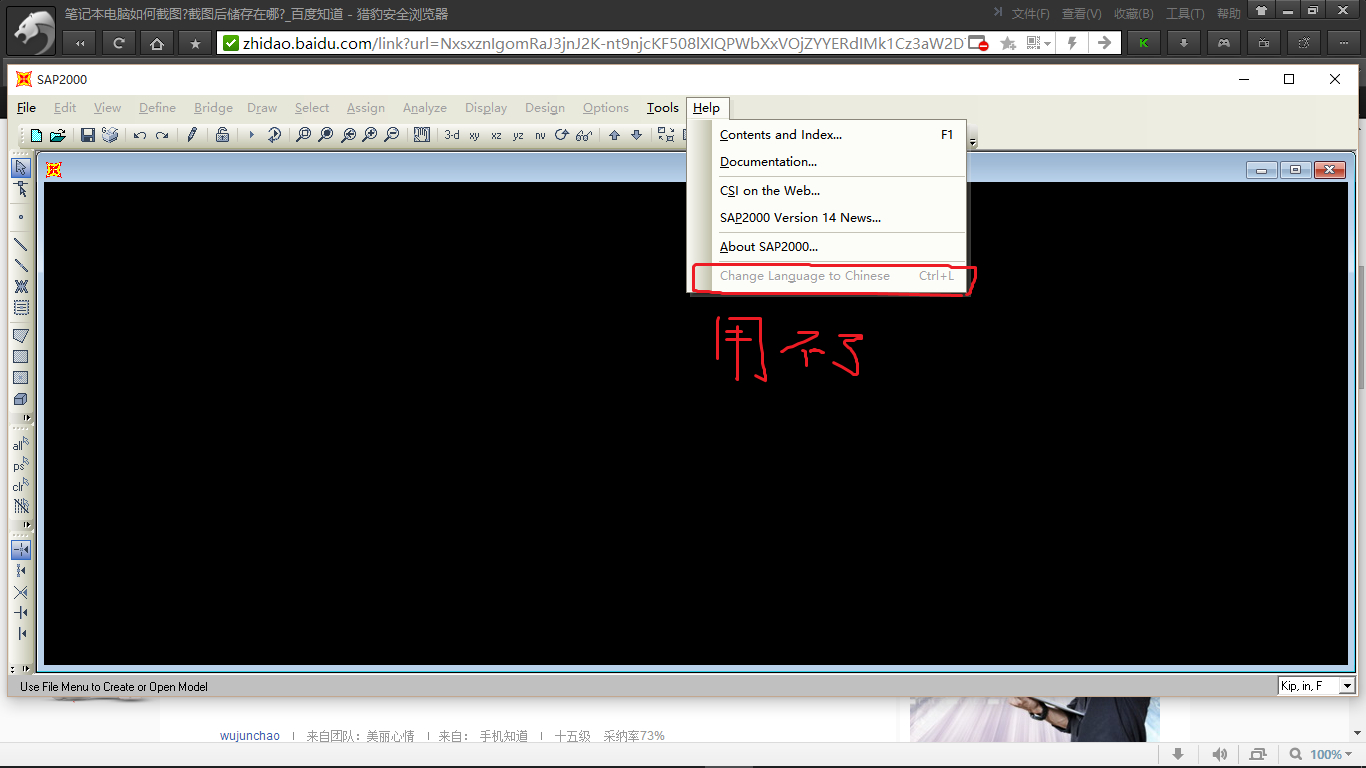The height and width of the screenshot is (768, 1366).
Task: Click the move up in list arrow
Action: click(614, 135)
